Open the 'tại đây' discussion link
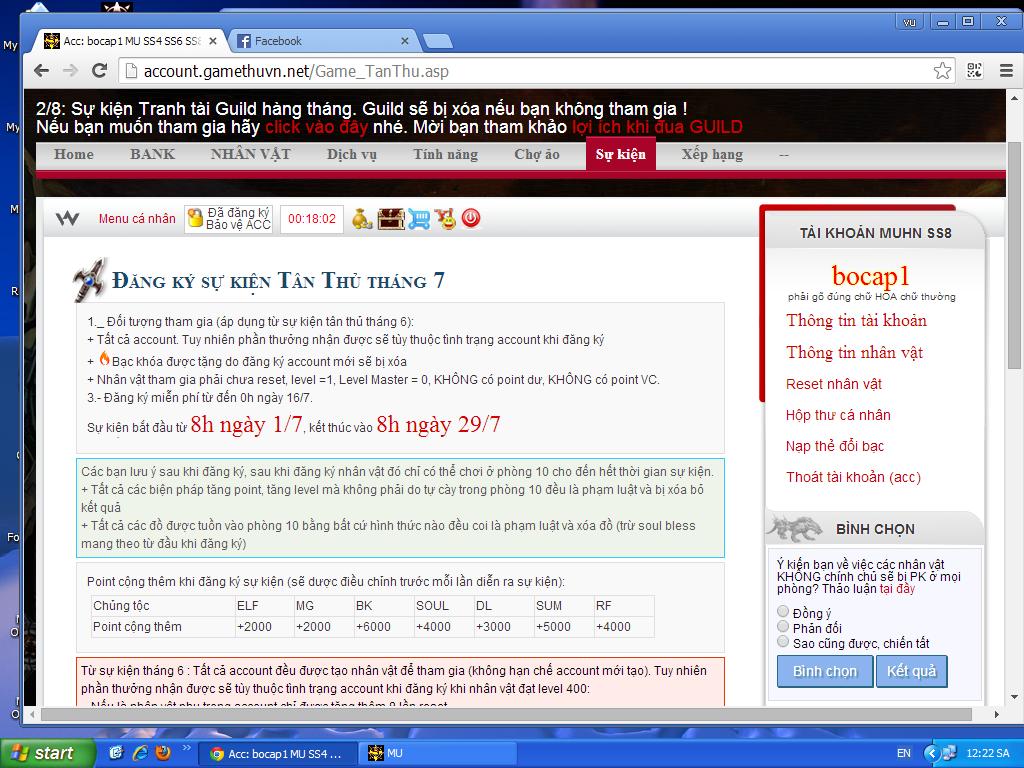This screenshot has width=1024, height=768. tap(897, 589)
